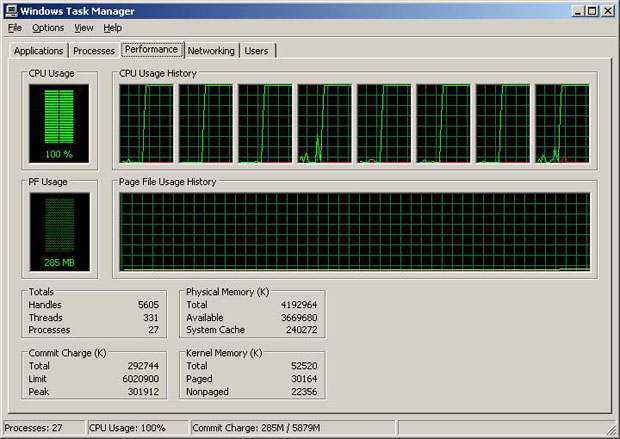Maximize the Task Manager window
Screen dimensions: 620x439
click(x=592, y=10)
